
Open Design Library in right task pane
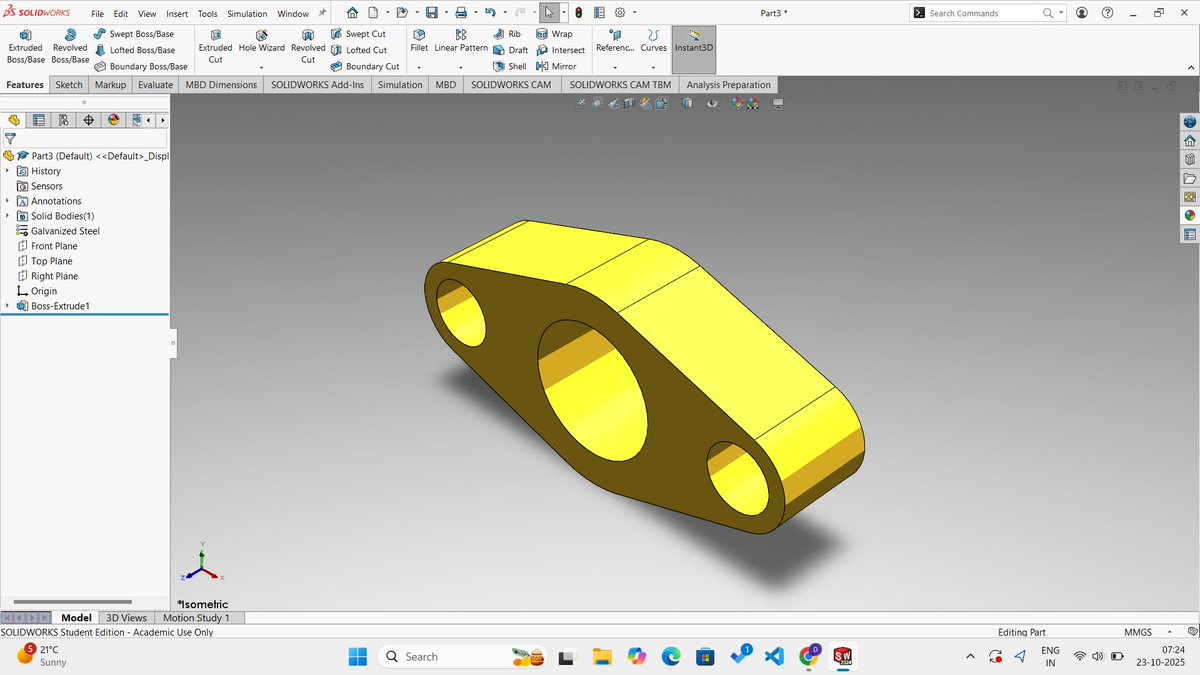pos(1190,159)
